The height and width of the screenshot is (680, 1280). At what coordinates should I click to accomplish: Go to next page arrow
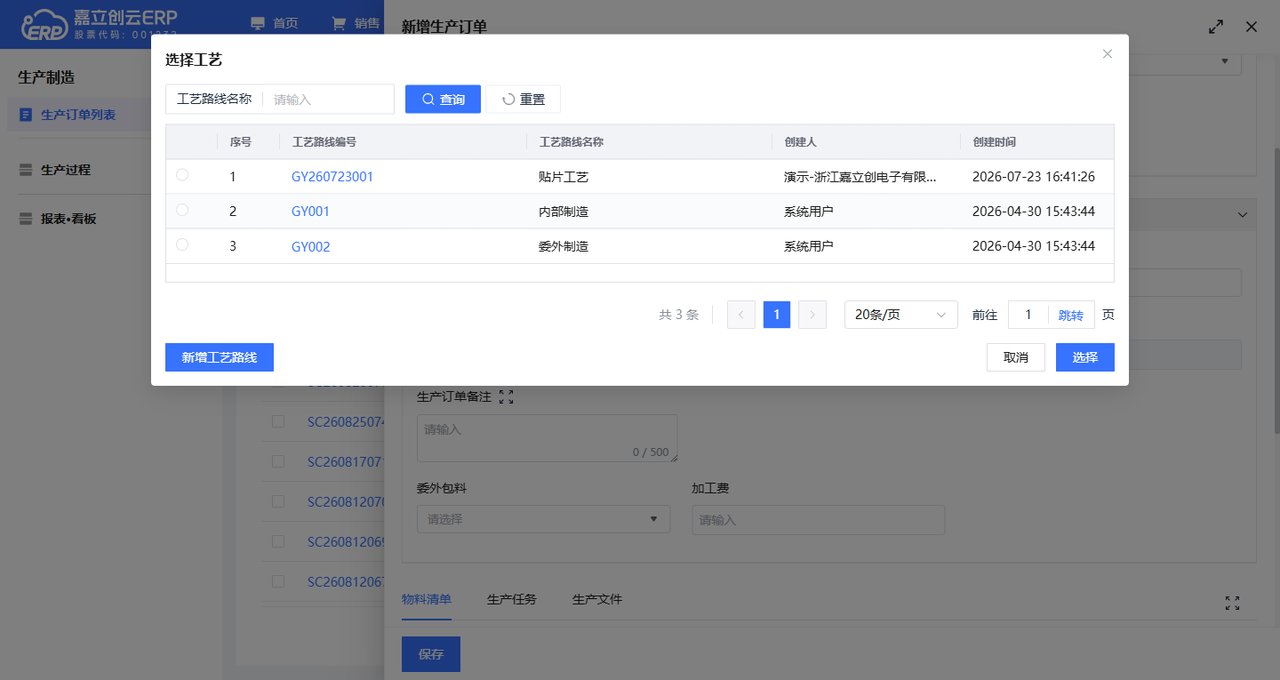click(812, 315)
